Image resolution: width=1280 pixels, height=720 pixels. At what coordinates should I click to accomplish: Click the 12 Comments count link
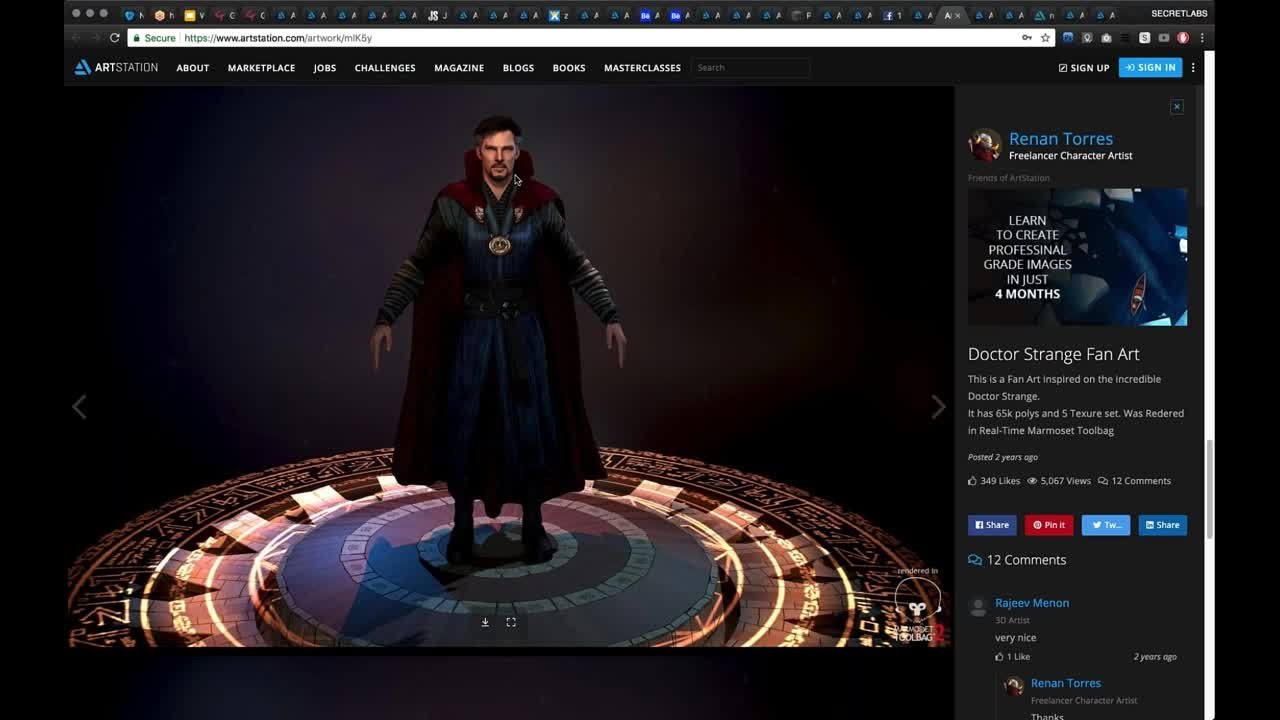tap(1134, 481)
